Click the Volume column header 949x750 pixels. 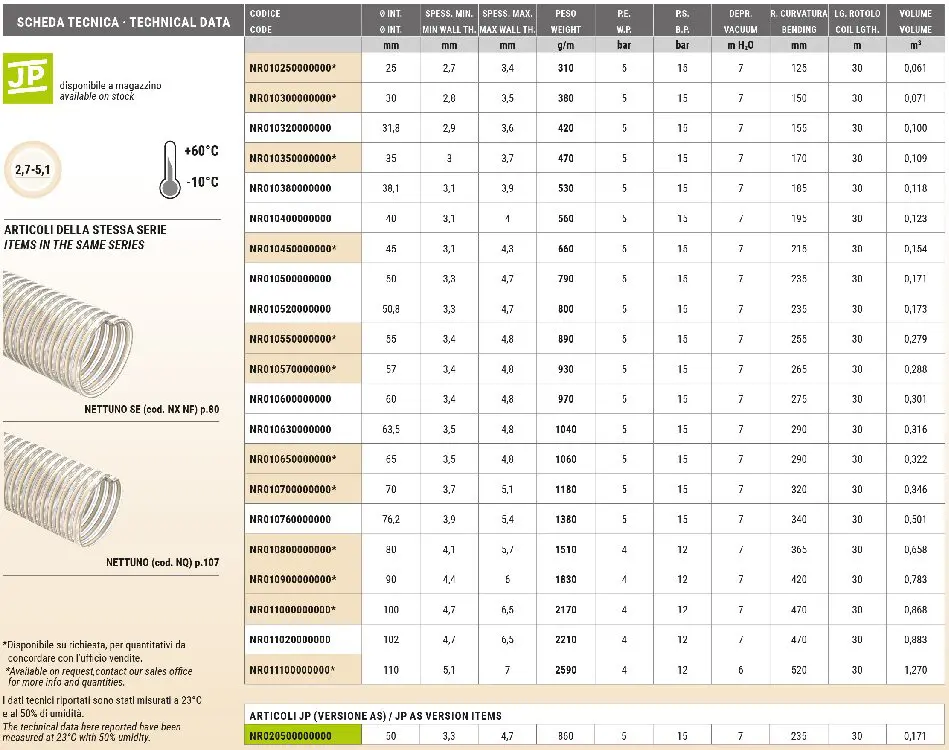point(915,21)
